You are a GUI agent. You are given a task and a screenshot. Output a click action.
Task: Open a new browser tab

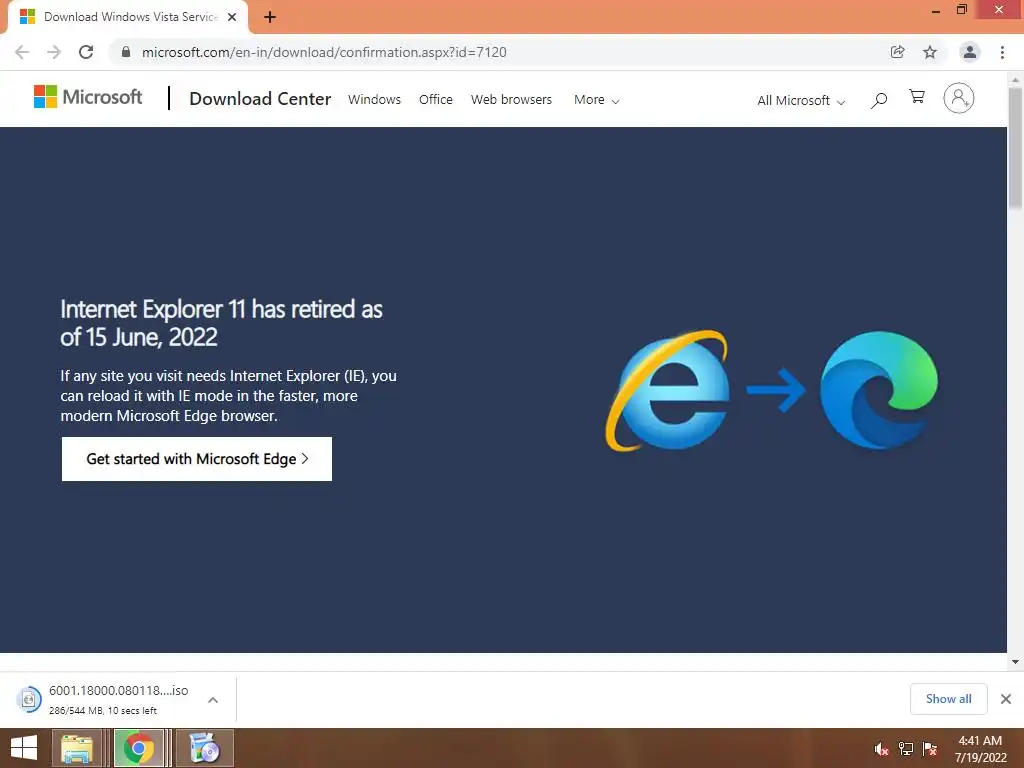point(270,17)
